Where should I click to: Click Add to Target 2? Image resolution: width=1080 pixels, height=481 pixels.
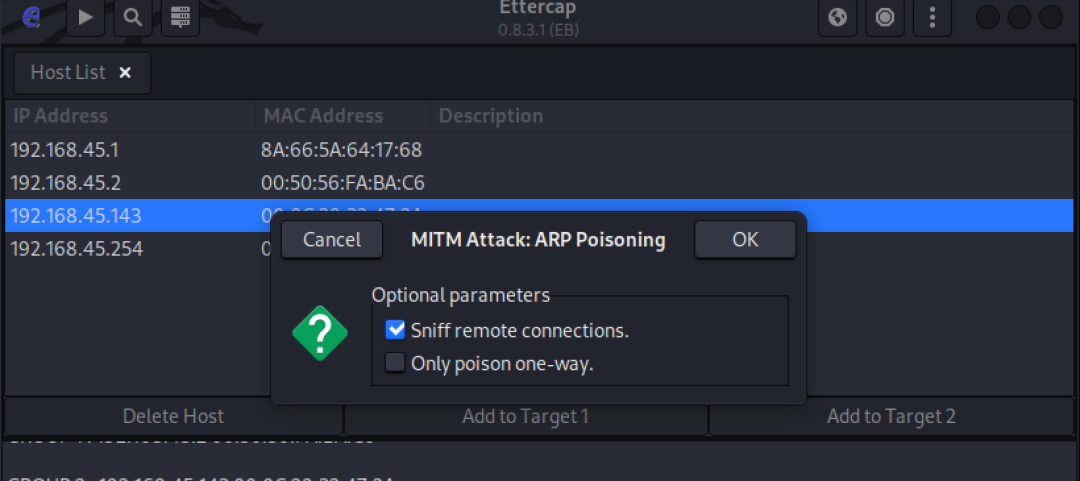coord(891,416)
